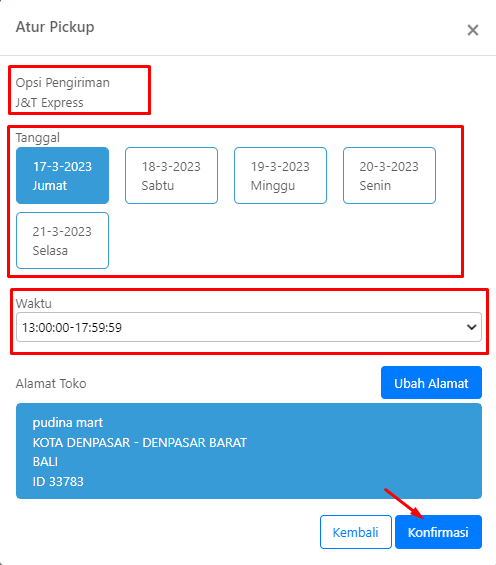The height and width of the screenshot is (565, 496).
Task: Click the Opsi Pengiriman label
Action: (x=62, y=83)
